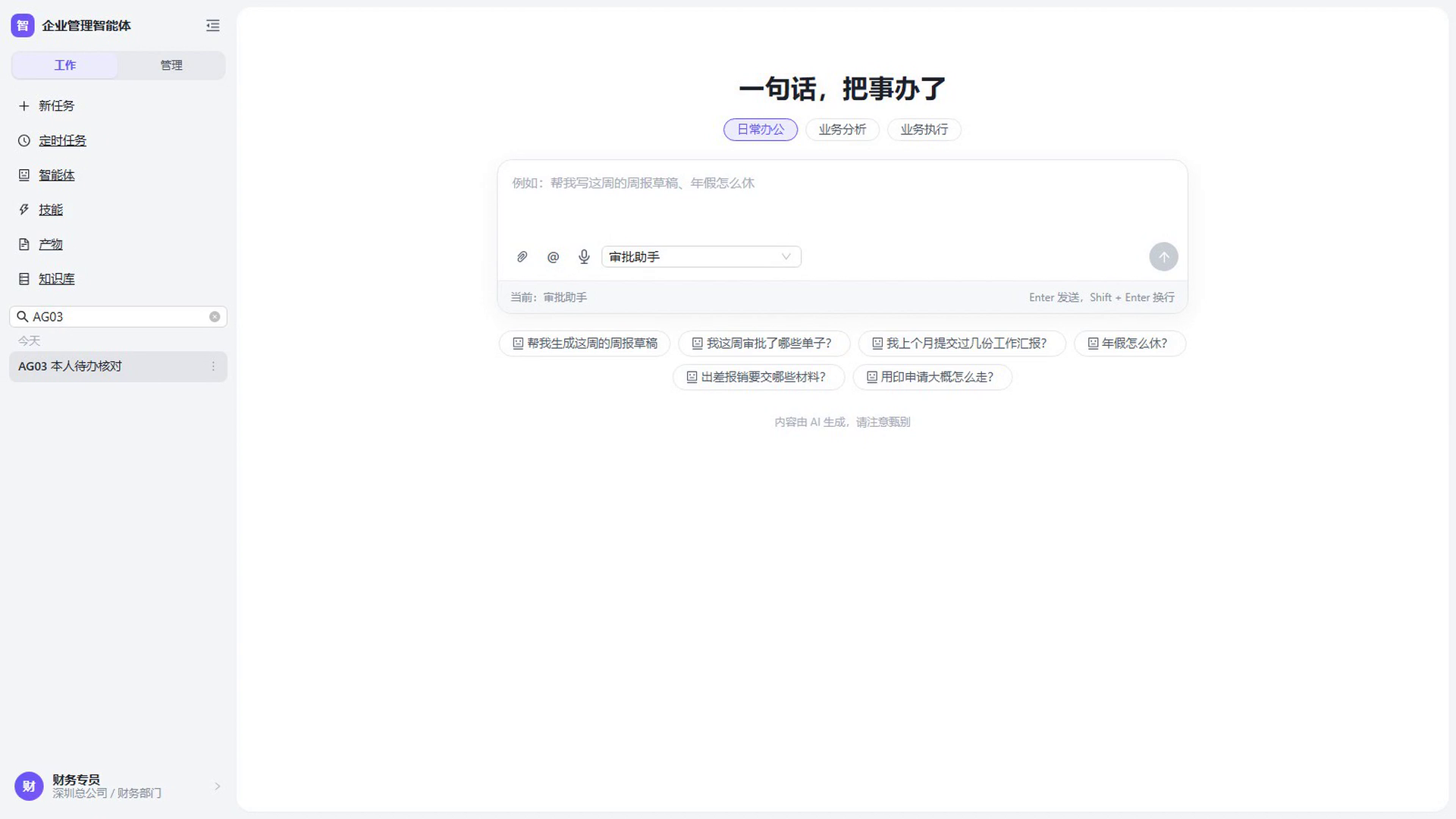Select the 业务执行 category pill
The image size is (1456, 819).
tap(924, 130)
